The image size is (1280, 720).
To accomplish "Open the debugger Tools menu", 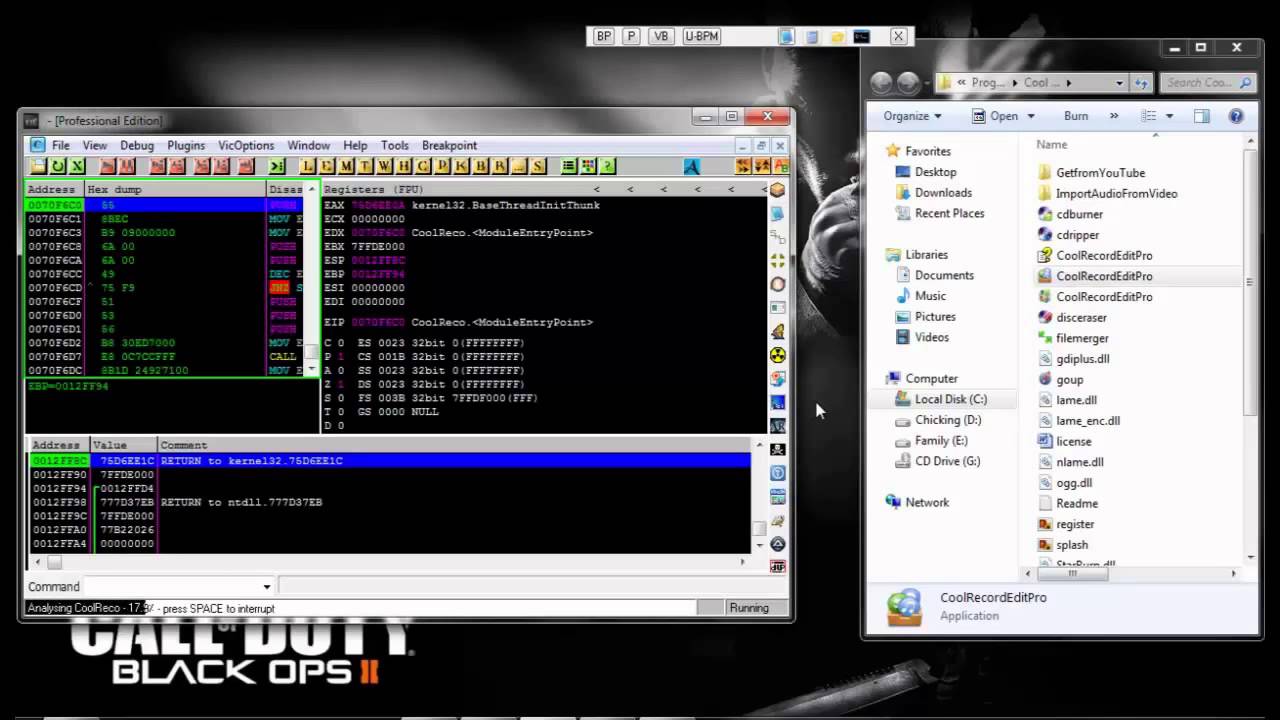I will tap(395, 145).
